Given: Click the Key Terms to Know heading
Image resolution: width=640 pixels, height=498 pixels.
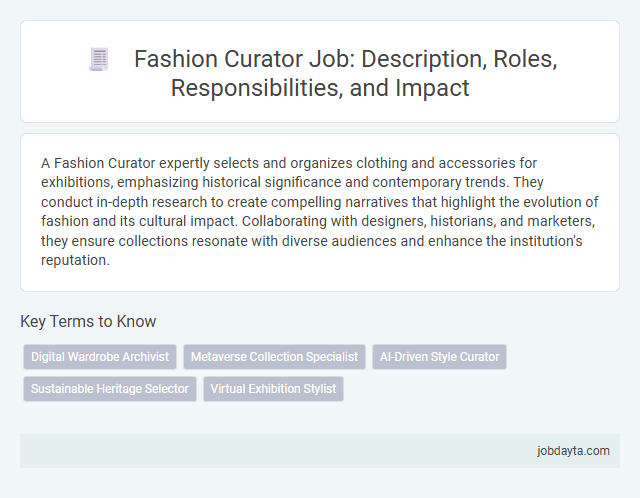Looking at the screenshot, I should 88,321.
